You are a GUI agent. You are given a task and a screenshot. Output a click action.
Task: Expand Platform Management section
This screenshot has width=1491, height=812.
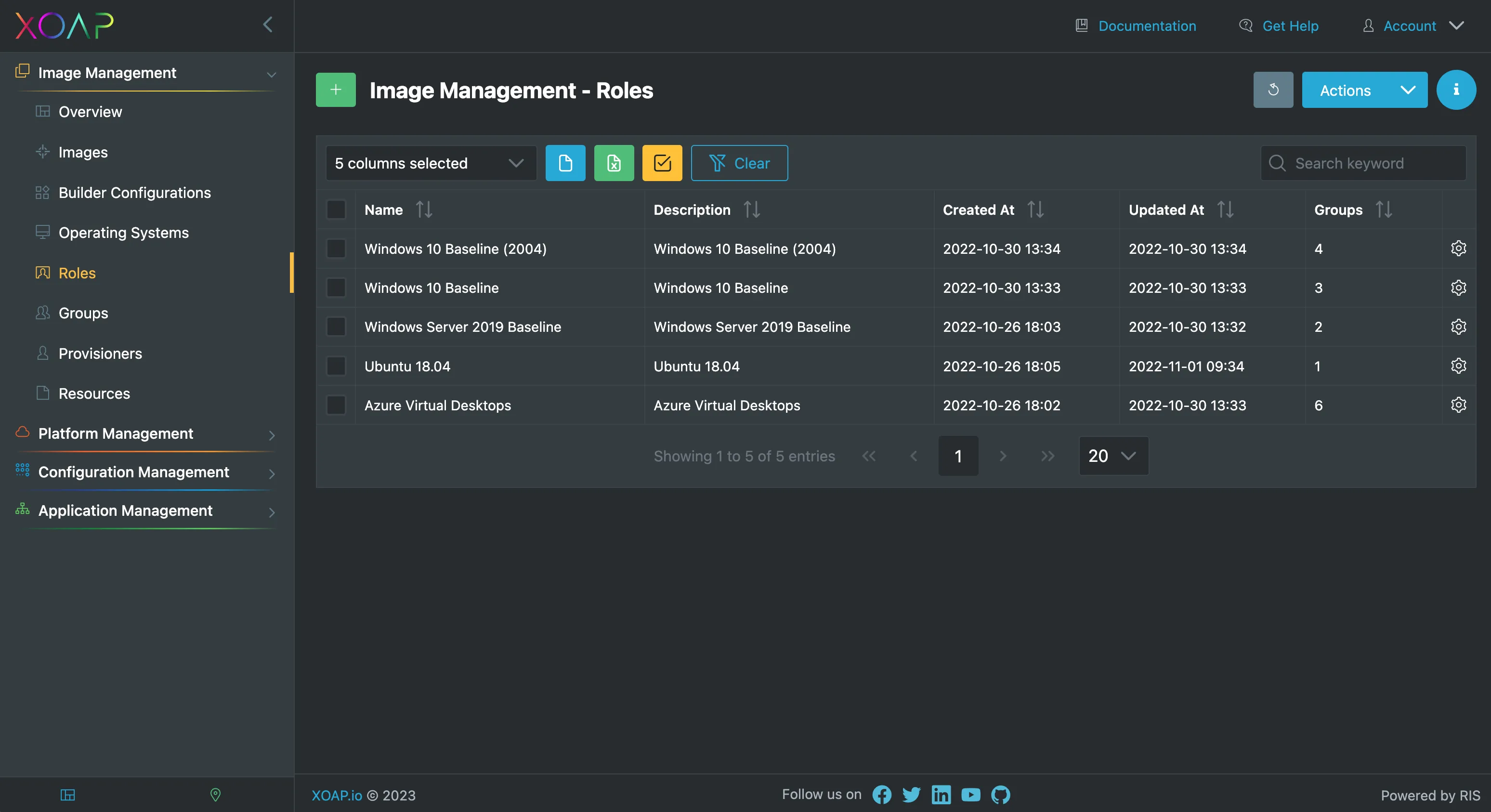click(145, 433)
